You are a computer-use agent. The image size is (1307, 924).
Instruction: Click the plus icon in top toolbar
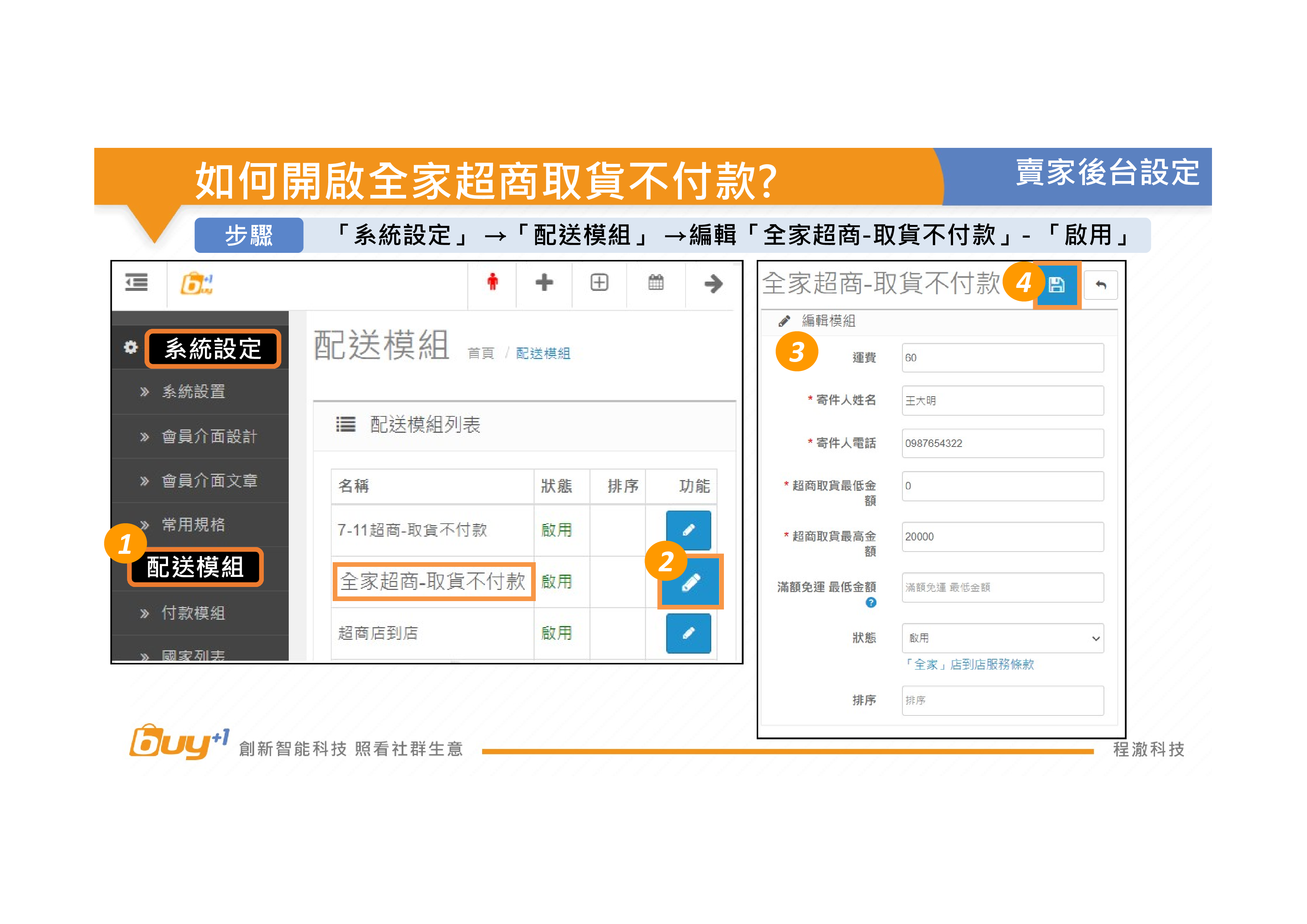point(544,282)
